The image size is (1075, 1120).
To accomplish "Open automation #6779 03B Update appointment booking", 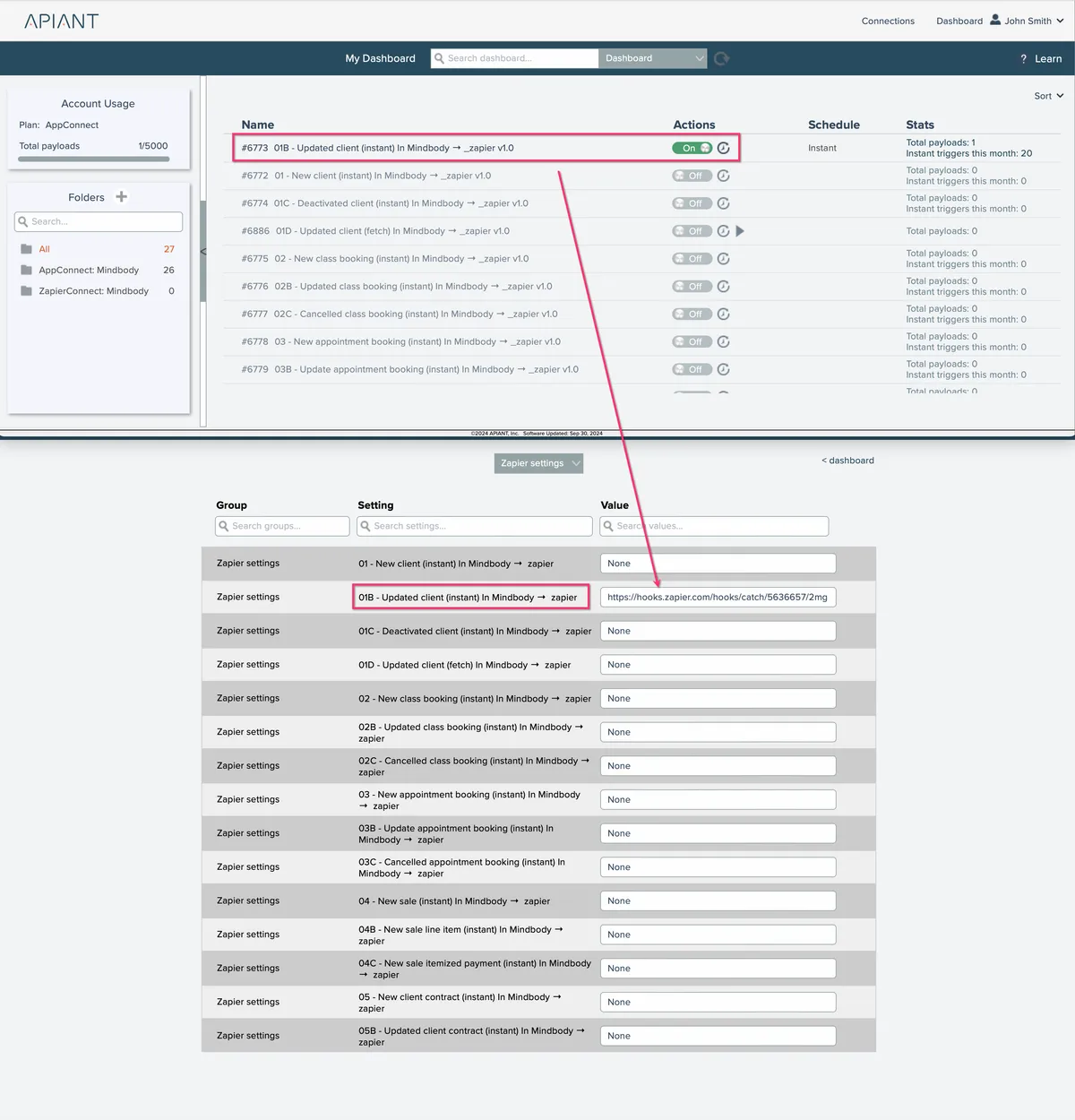I will 409,369.
